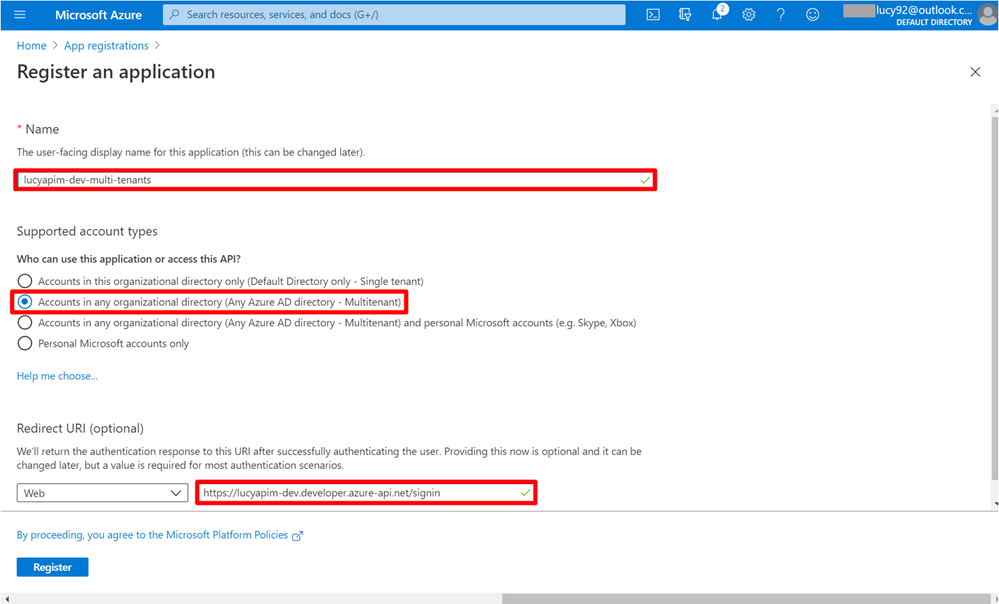Viewport: 999px width, 604px height.
Task: Click the application Name input field
Action: [x=335, y=180]
